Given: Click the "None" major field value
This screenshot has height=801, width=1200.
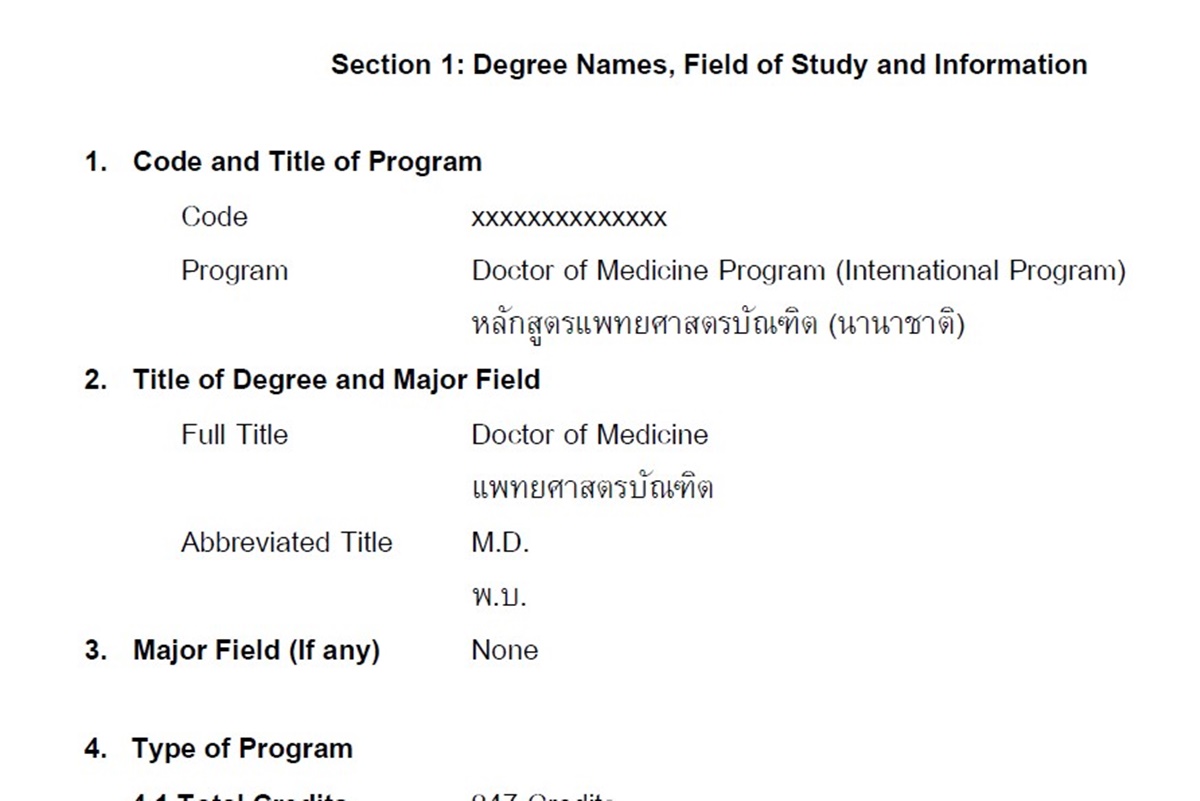Looking at the screenshot, I should pyautogui.click(x=504, y=651).
